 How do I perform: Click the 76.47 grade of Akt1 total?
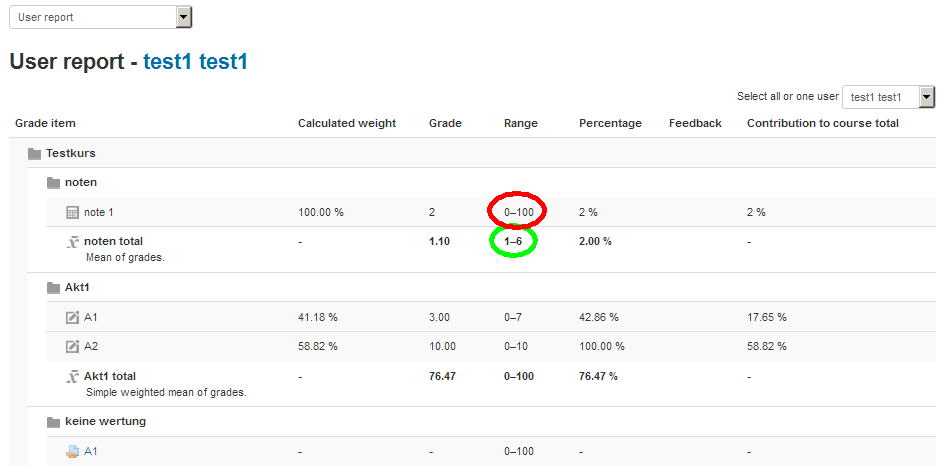pos(443,377)
